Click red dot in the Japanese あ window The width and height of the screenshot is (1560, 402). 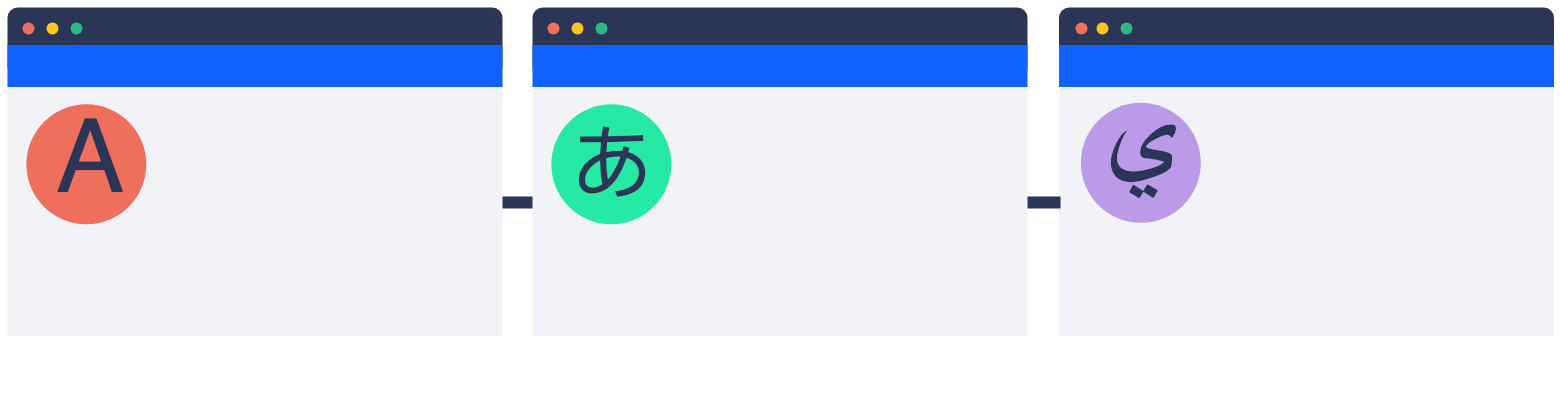coord(553,28)
